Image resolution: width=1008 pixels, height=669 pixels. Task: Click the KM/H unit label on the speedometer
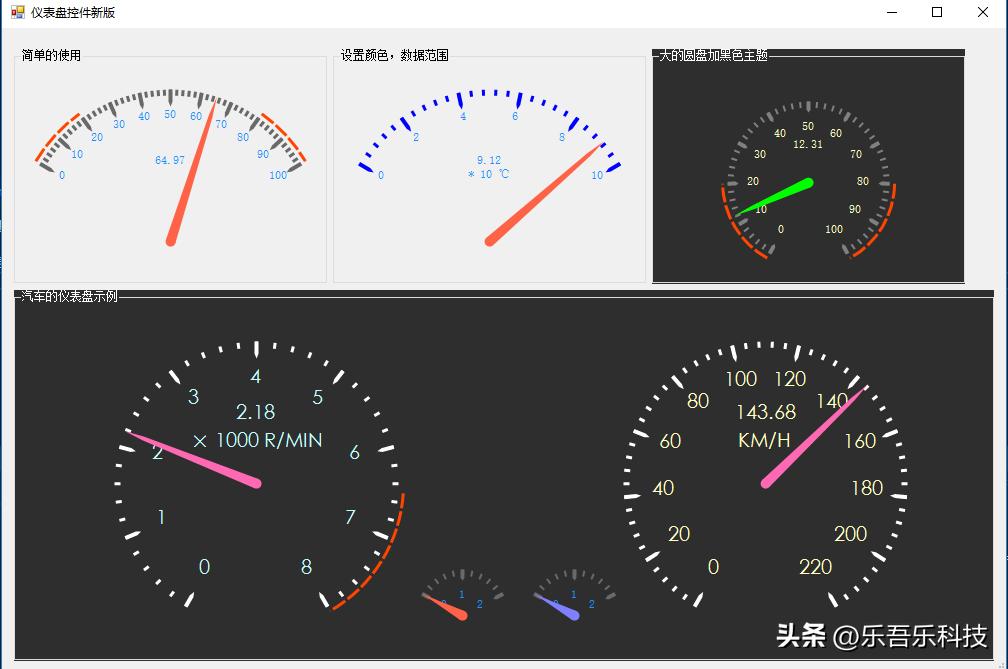(762, 439)
